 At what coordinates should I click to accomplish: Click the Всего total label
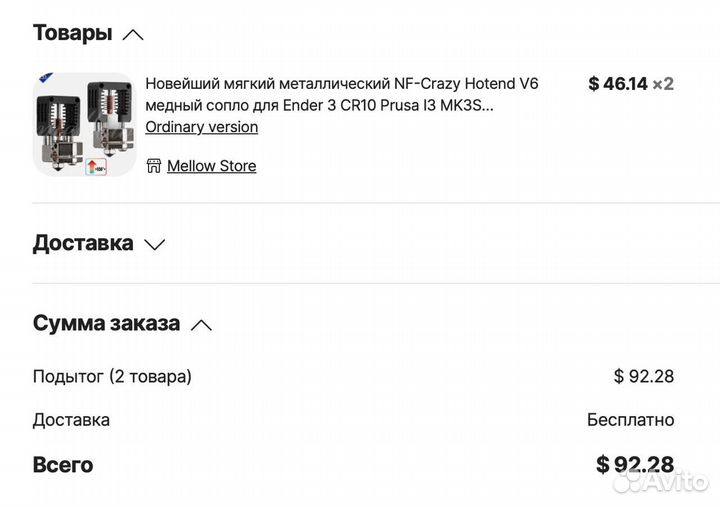[63, 465]
